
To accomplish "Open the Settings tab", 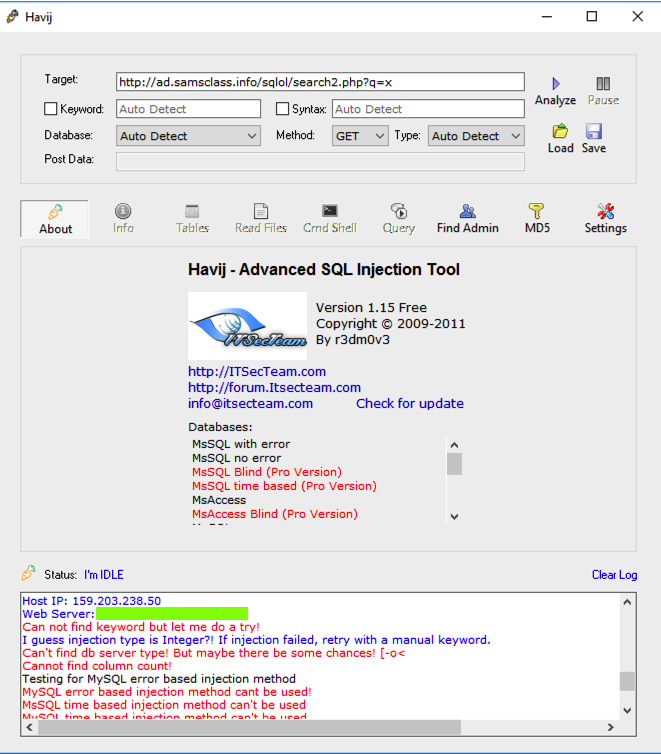I will click(x=605, y=219).
